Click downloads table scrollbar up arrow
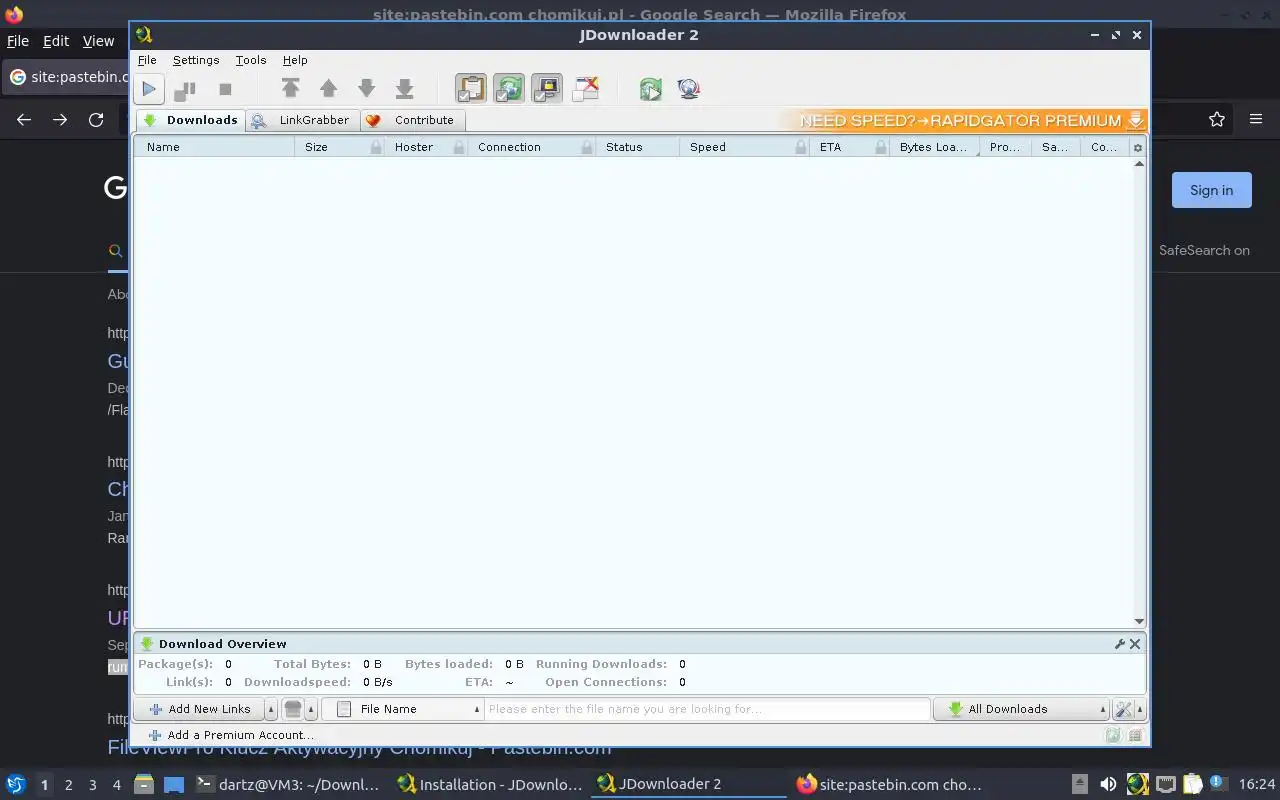The height and width of the screenshot is (800, 1280). click(1139, 164)
